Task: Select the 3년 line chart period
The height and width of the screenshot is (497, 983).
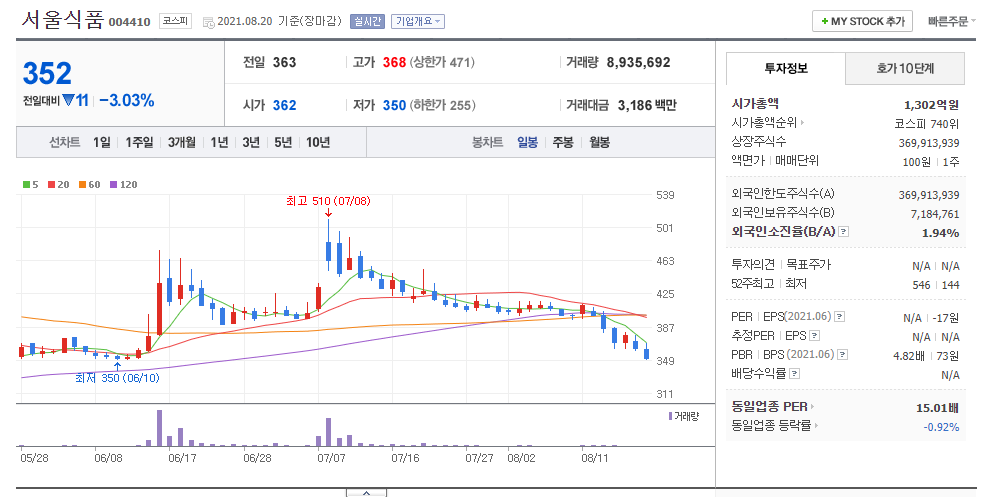Action: [251, 142]
